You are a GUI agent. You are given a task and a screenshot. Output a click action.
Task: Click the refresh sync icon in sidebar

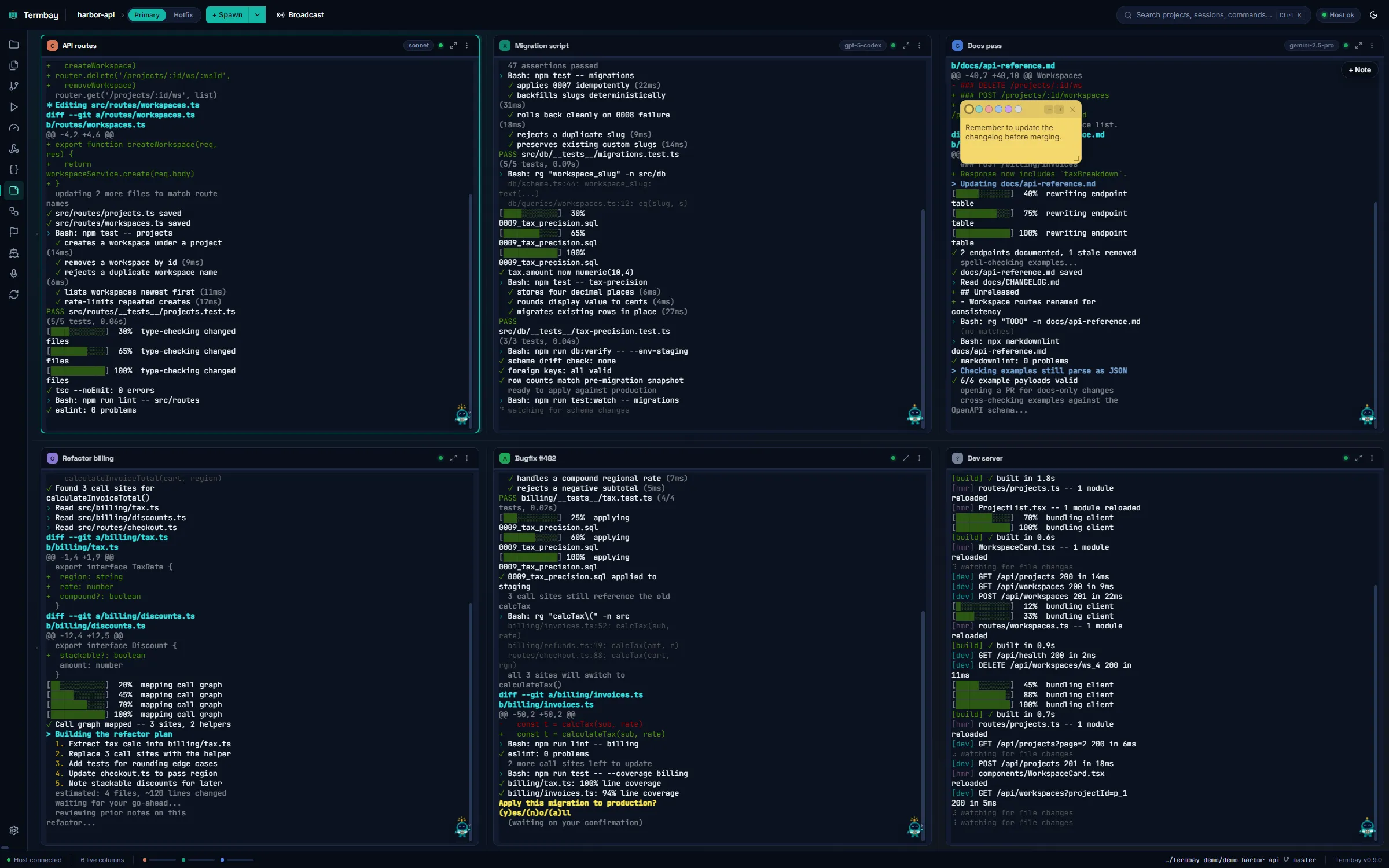point(14,295)
